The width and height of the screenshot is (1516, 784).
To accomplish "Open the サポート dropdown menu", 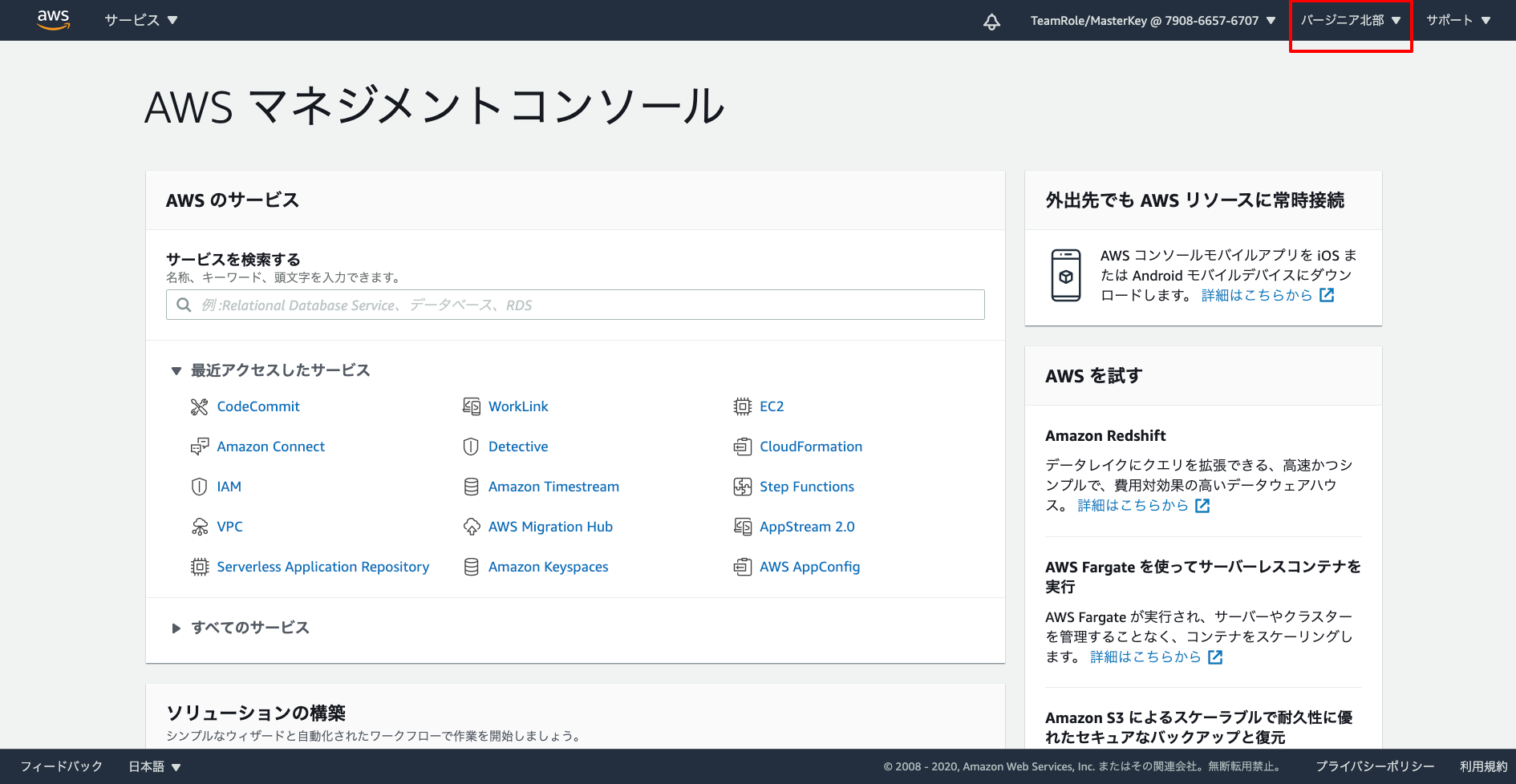I will (1457, 21).
